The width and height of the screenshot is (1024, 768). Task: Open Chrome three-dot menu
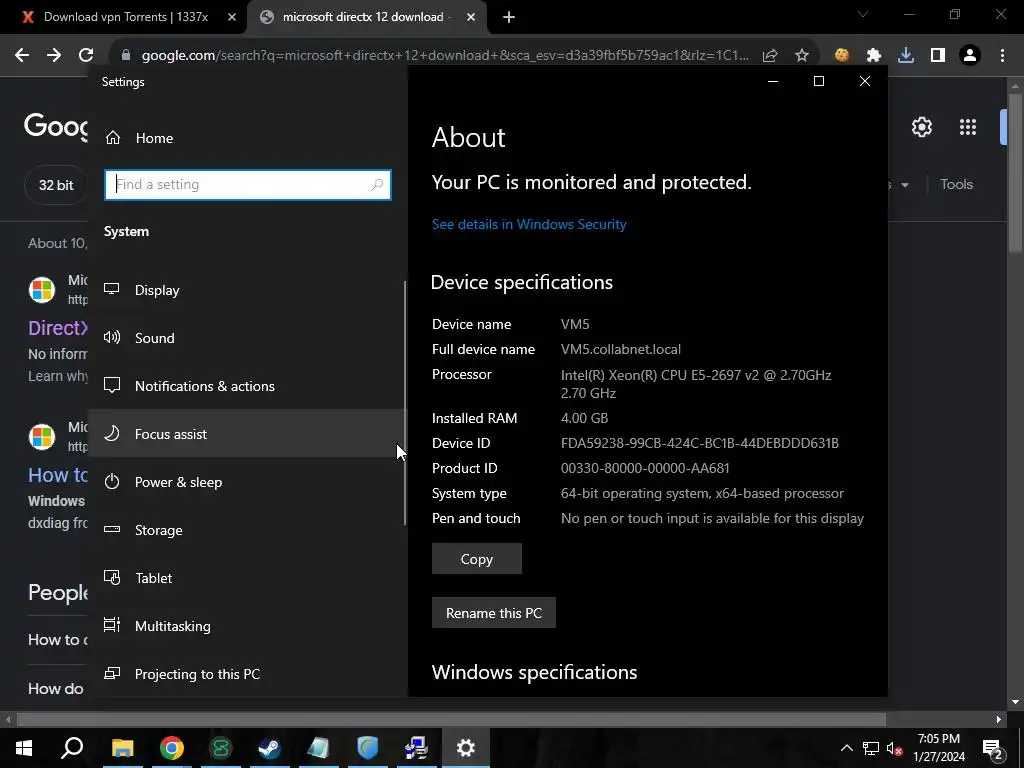1002,56
